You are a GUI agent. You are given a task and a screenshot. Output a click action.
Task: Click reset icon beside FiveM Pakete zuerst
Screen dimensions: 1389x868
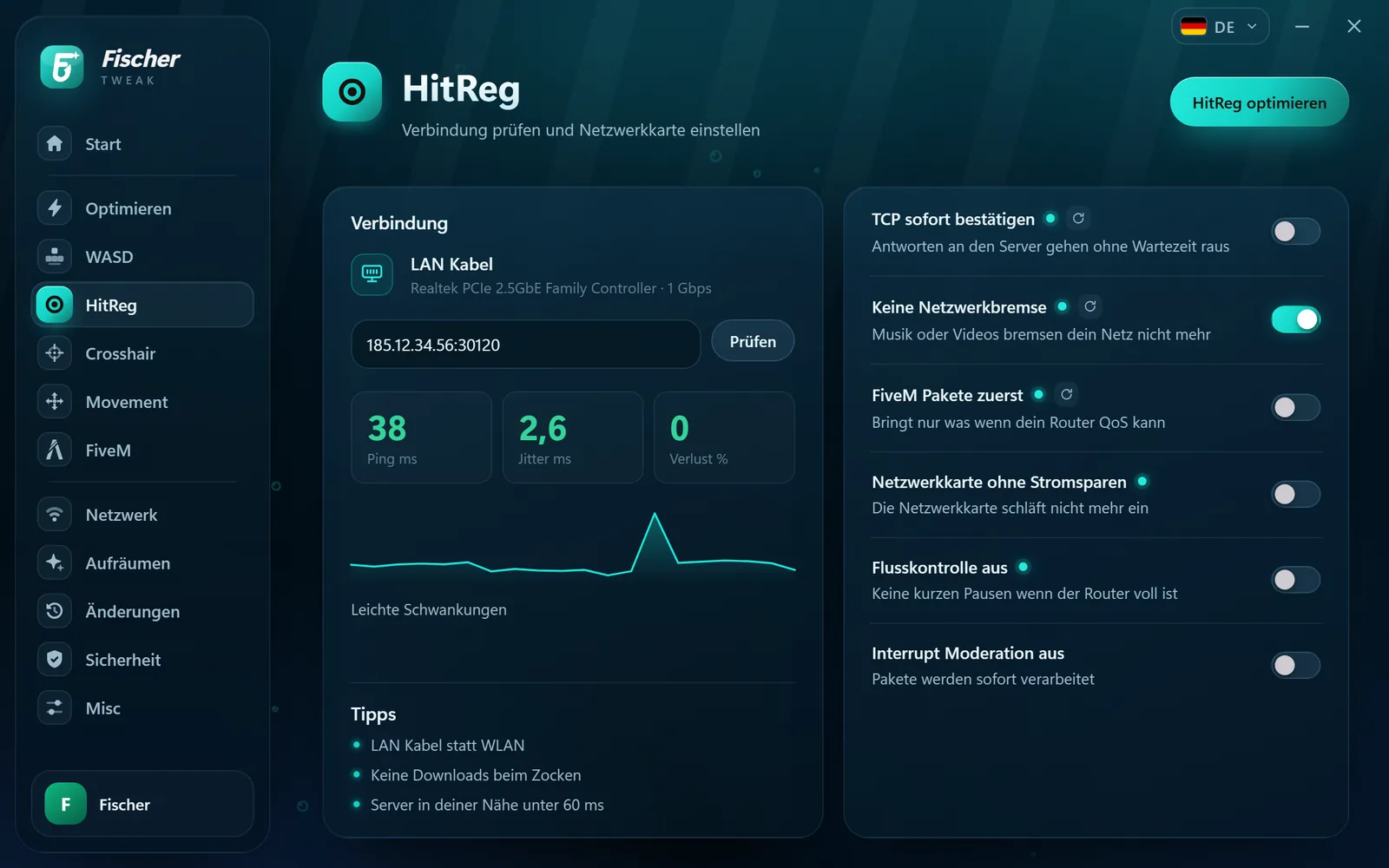point(1067,394)
